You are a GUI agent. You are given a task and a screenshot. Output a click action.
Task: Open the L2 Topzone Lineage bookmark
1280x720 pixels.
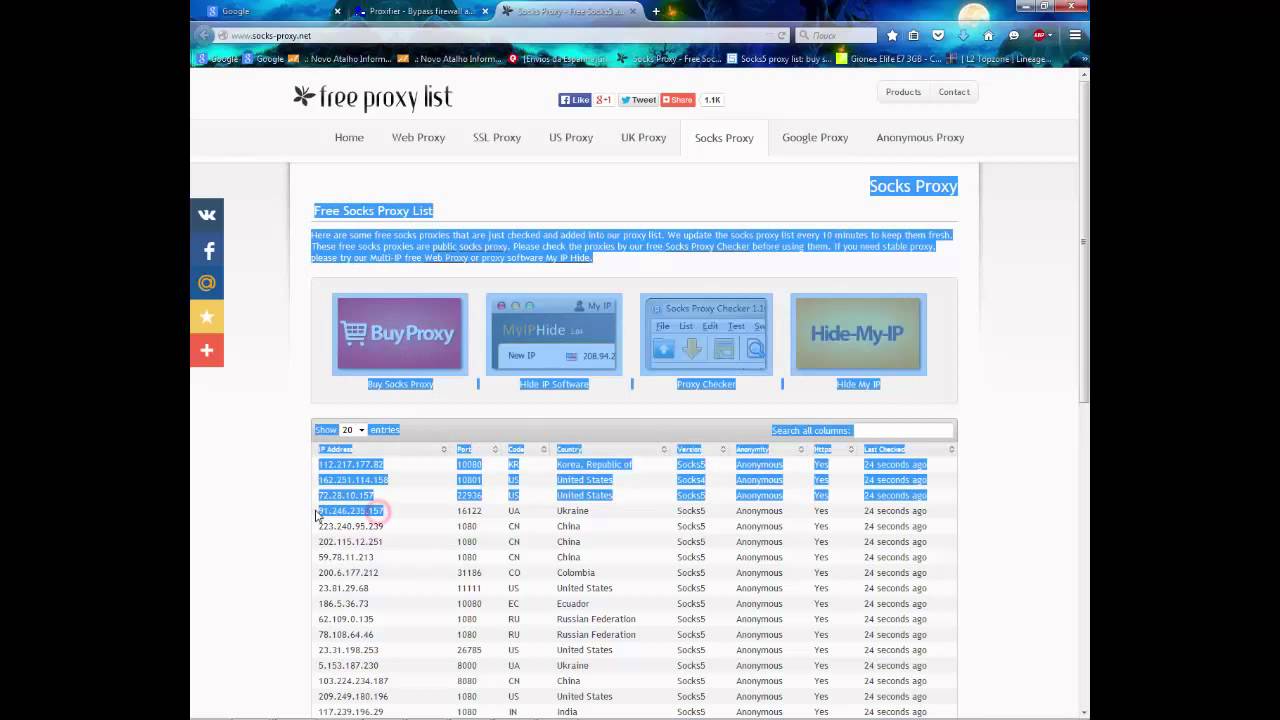tap(999, 59)
